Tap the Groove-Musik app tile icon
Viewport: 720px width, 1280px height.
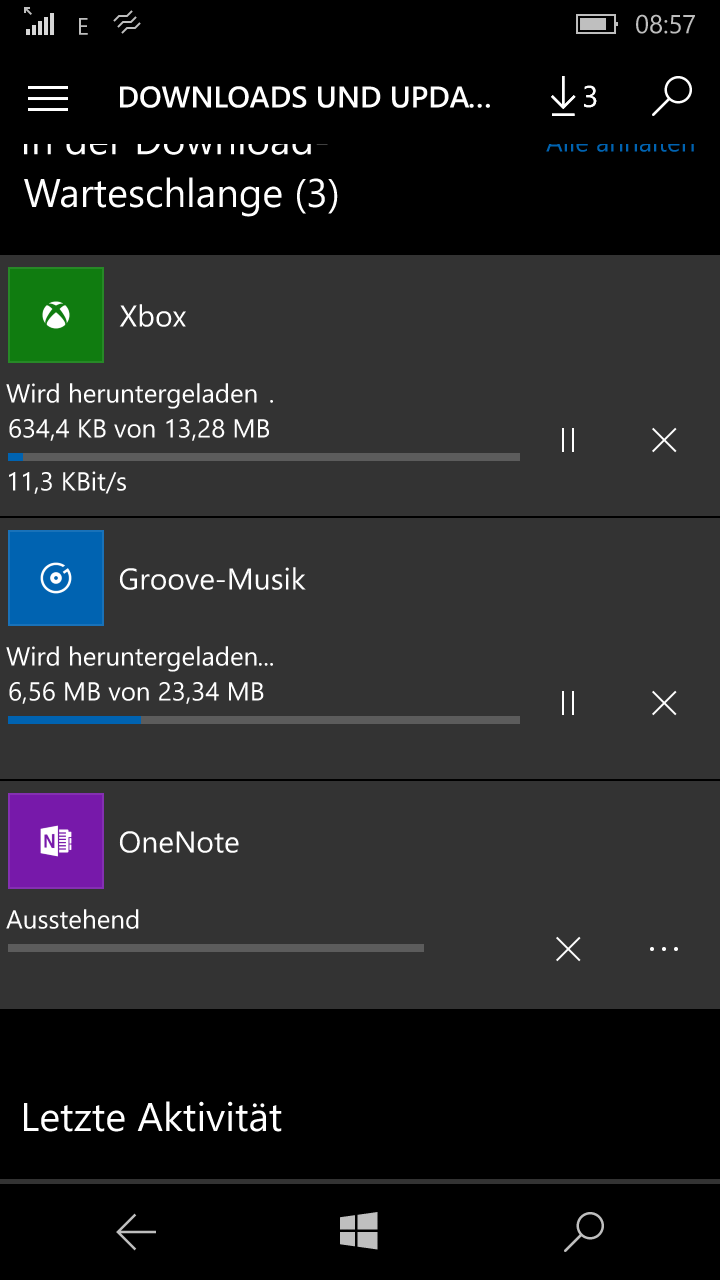(56, 578)
